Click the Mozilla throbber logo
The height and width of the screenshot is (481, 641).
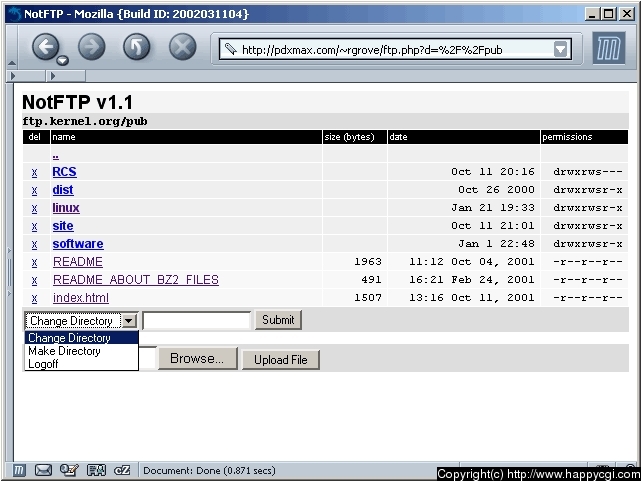tap(609, 48)
